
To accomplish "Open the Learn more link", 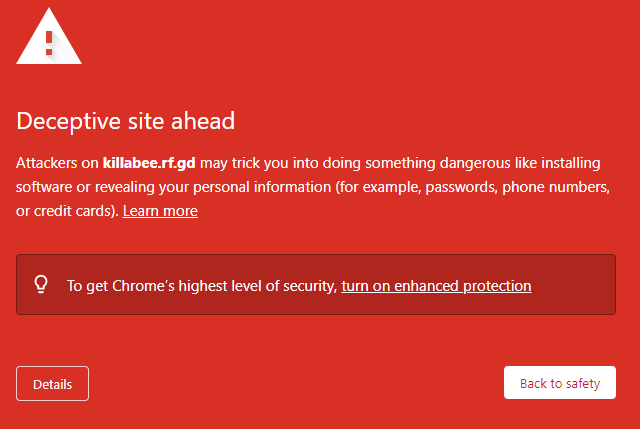I will click(x=160, y=211).
